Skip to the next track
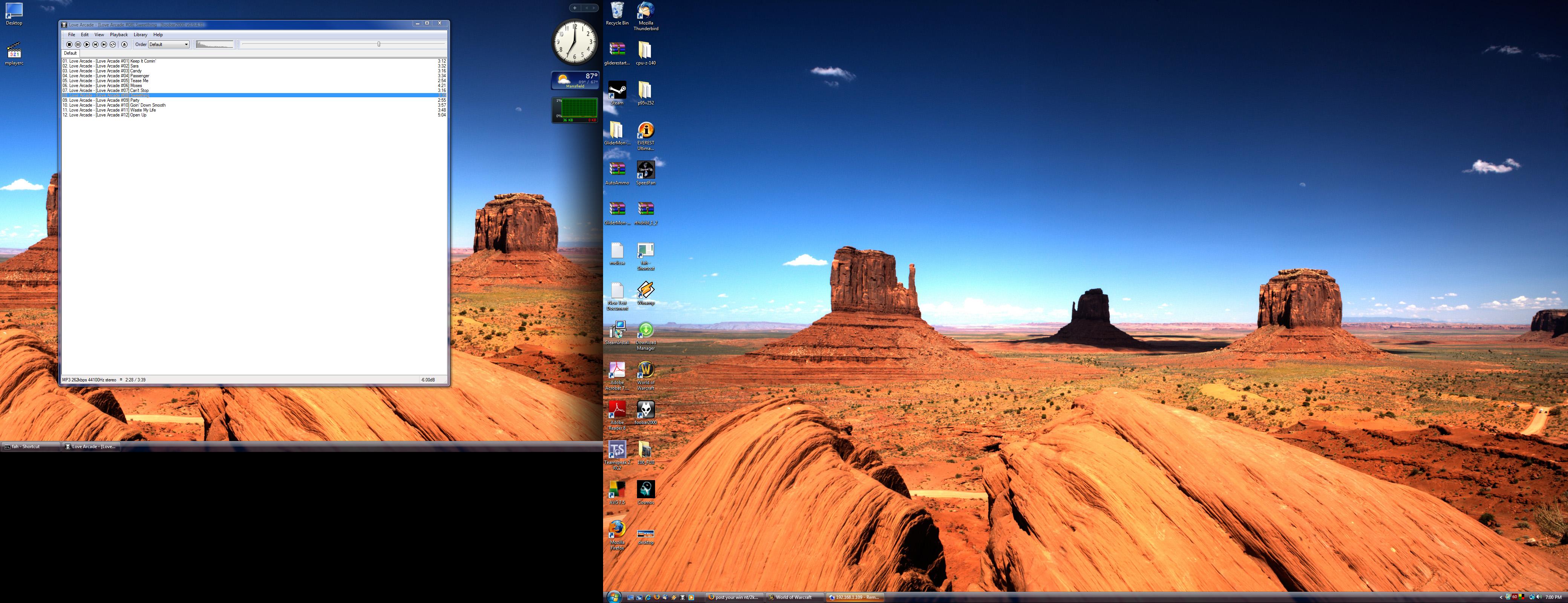This screenshot has height=603, width=1568. tap(104, 44)
